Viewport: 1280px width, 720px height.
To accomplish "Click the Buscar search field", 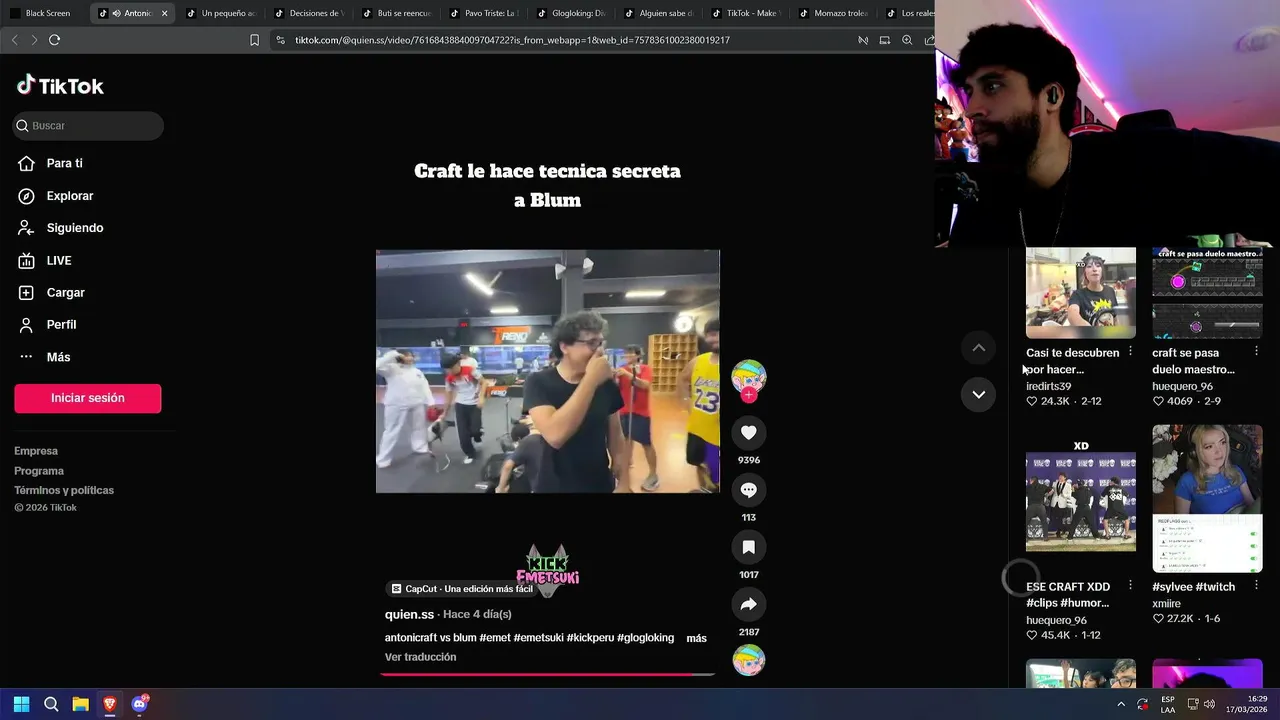I will (88, 126).
